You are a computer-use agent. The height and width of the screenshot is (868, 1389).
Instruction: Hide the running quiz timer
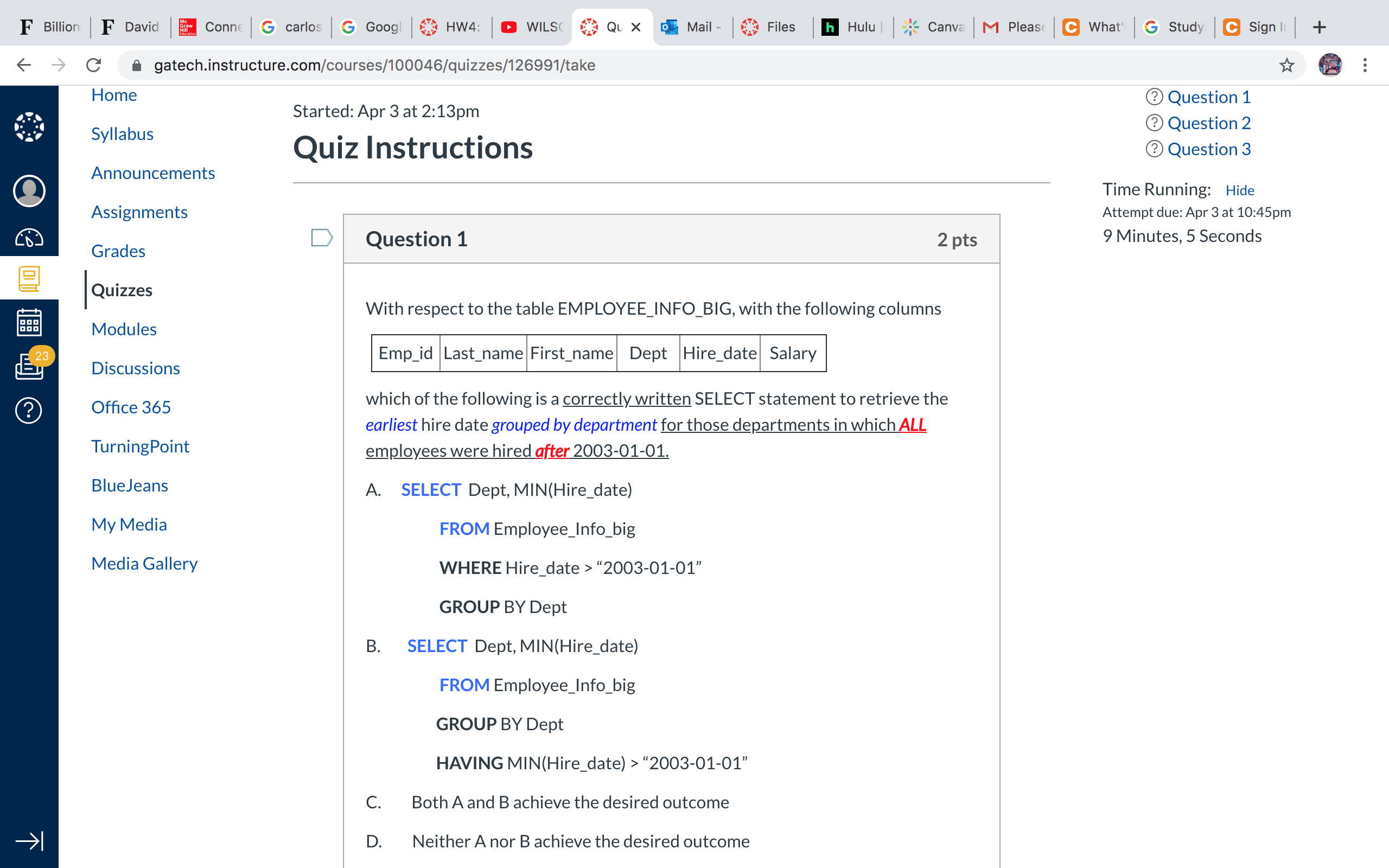pyautogui.click(x=1240, y=190)
